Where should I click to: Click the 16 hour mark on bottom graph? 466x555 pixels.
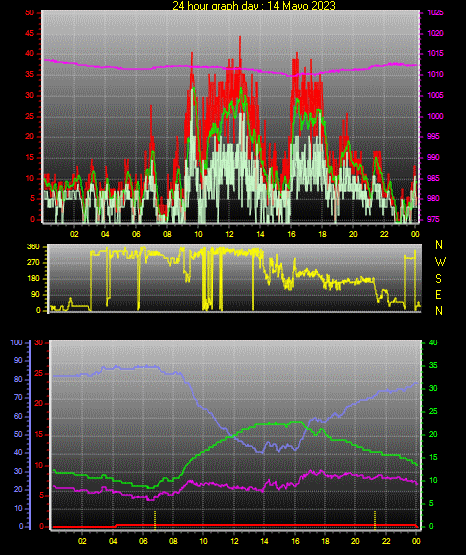tap(295, 541)
